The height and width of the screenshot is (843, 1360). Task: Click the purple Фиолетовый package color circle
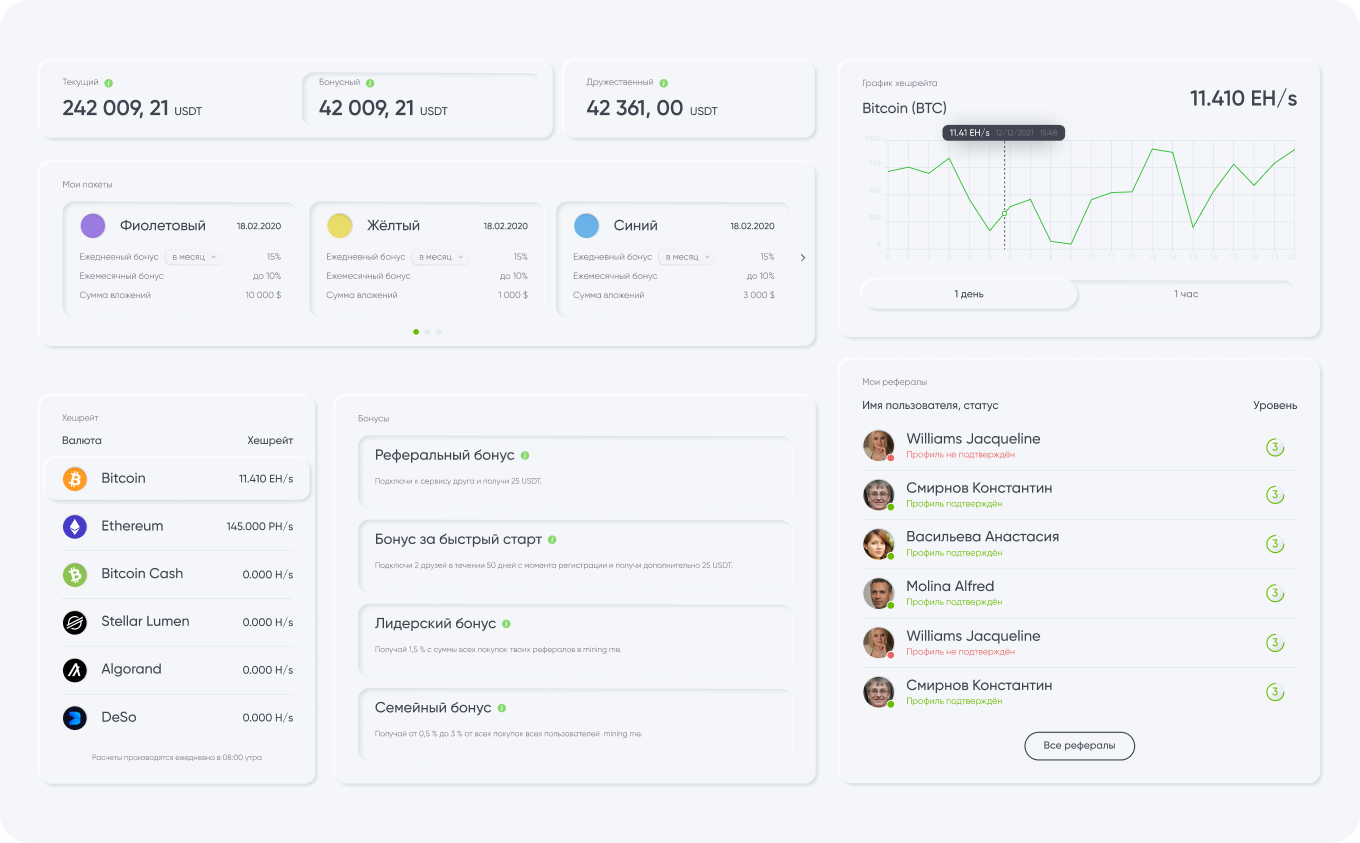point(93,226)
